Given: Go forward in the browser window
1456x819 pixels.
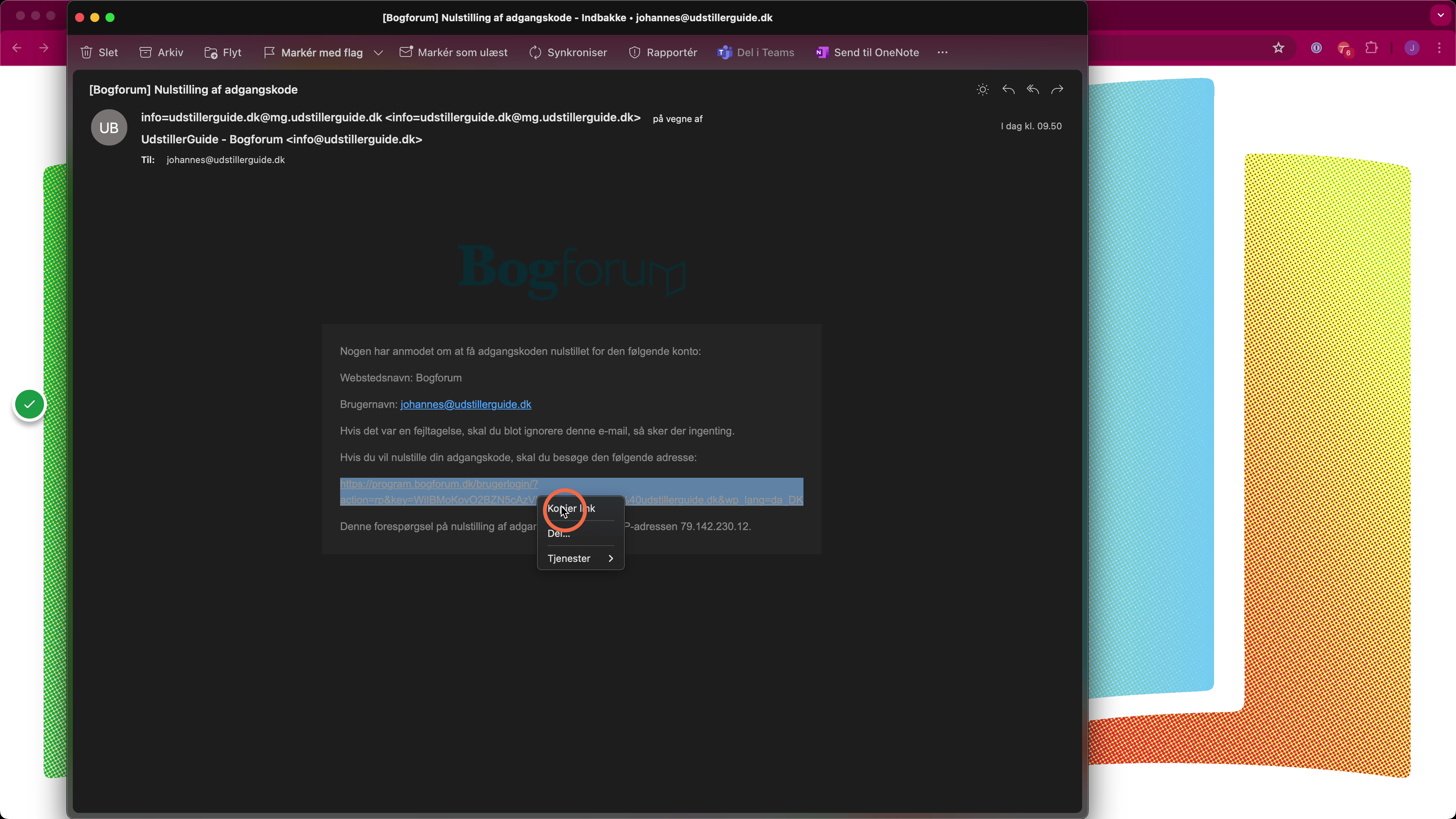Looking at the screenshot, I should tap(44, 48).
